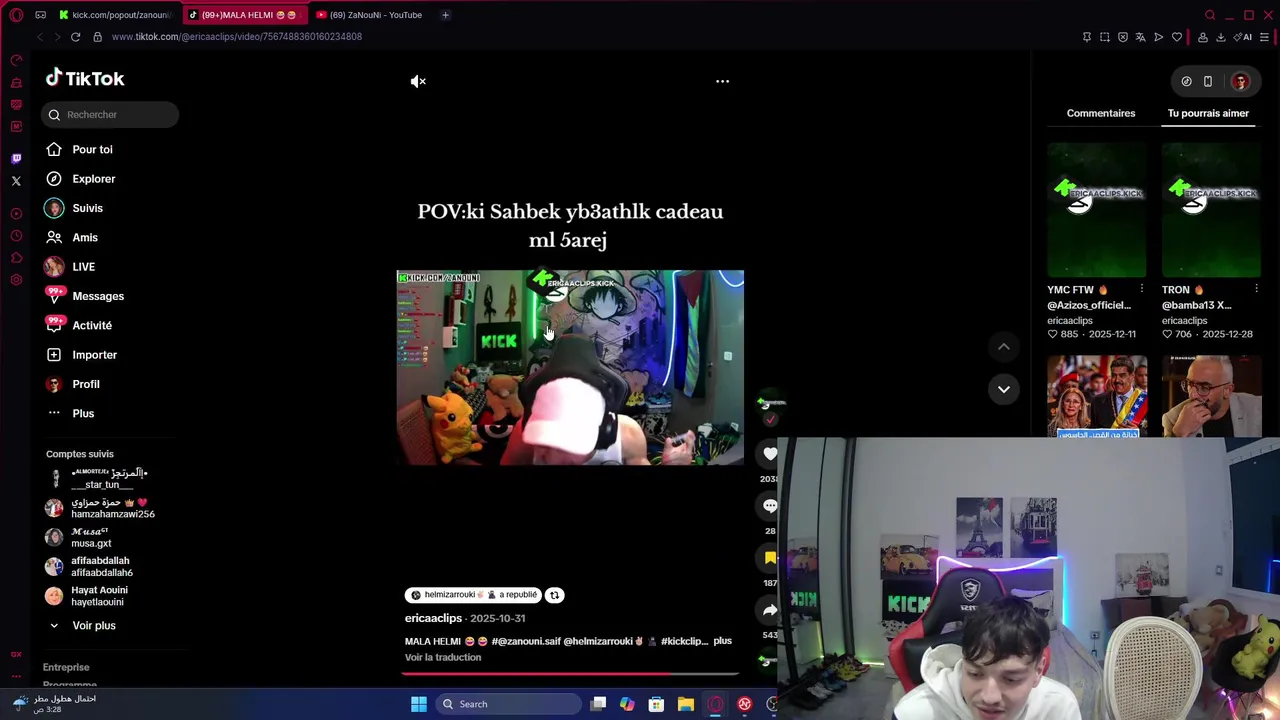Open the TRON suggested video thumbnail
Image resolution: width=1280 pixels, height=720 pixels.
[1211, 210]
